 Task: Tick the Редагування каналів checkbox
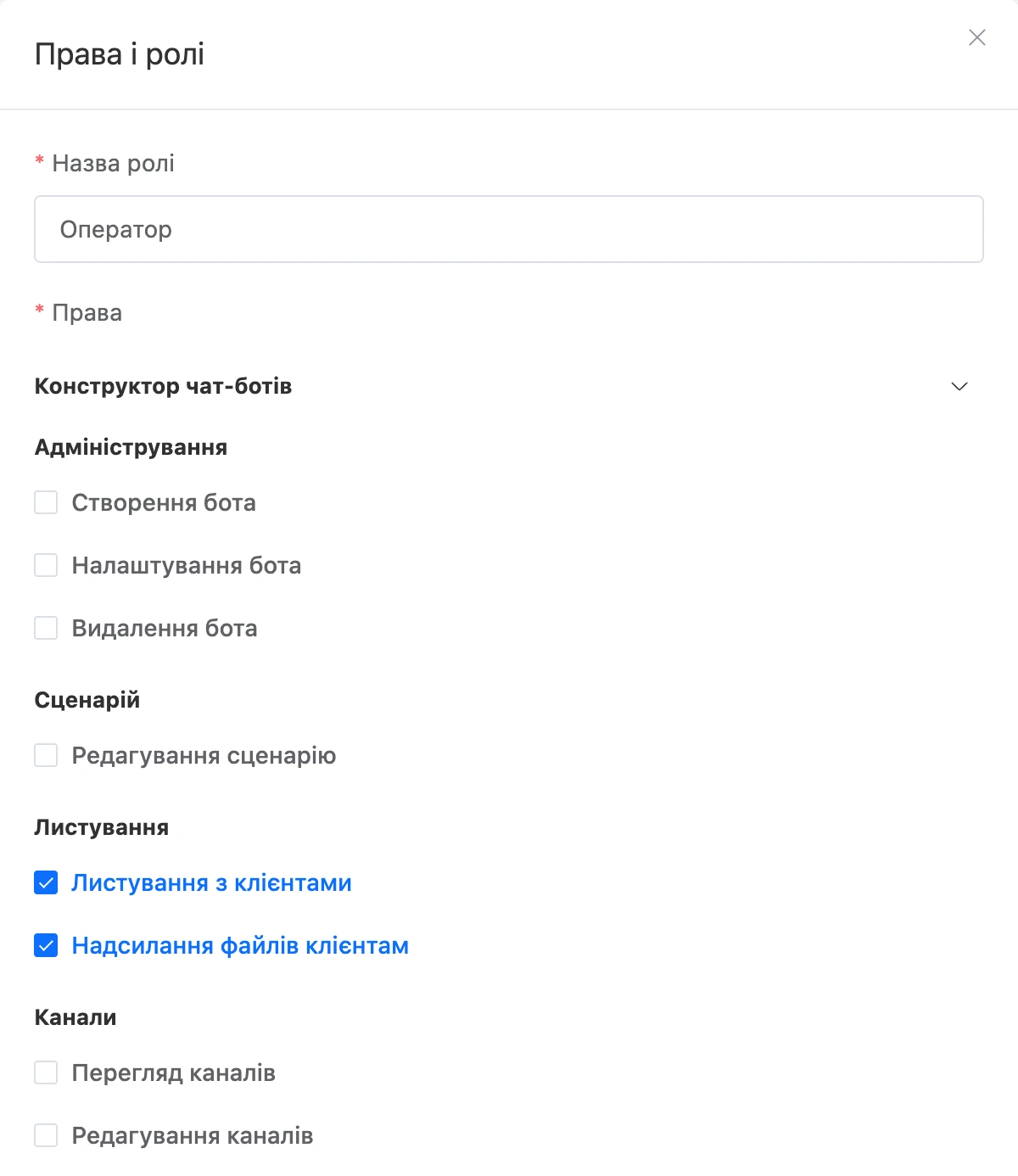pos(46,1135)
